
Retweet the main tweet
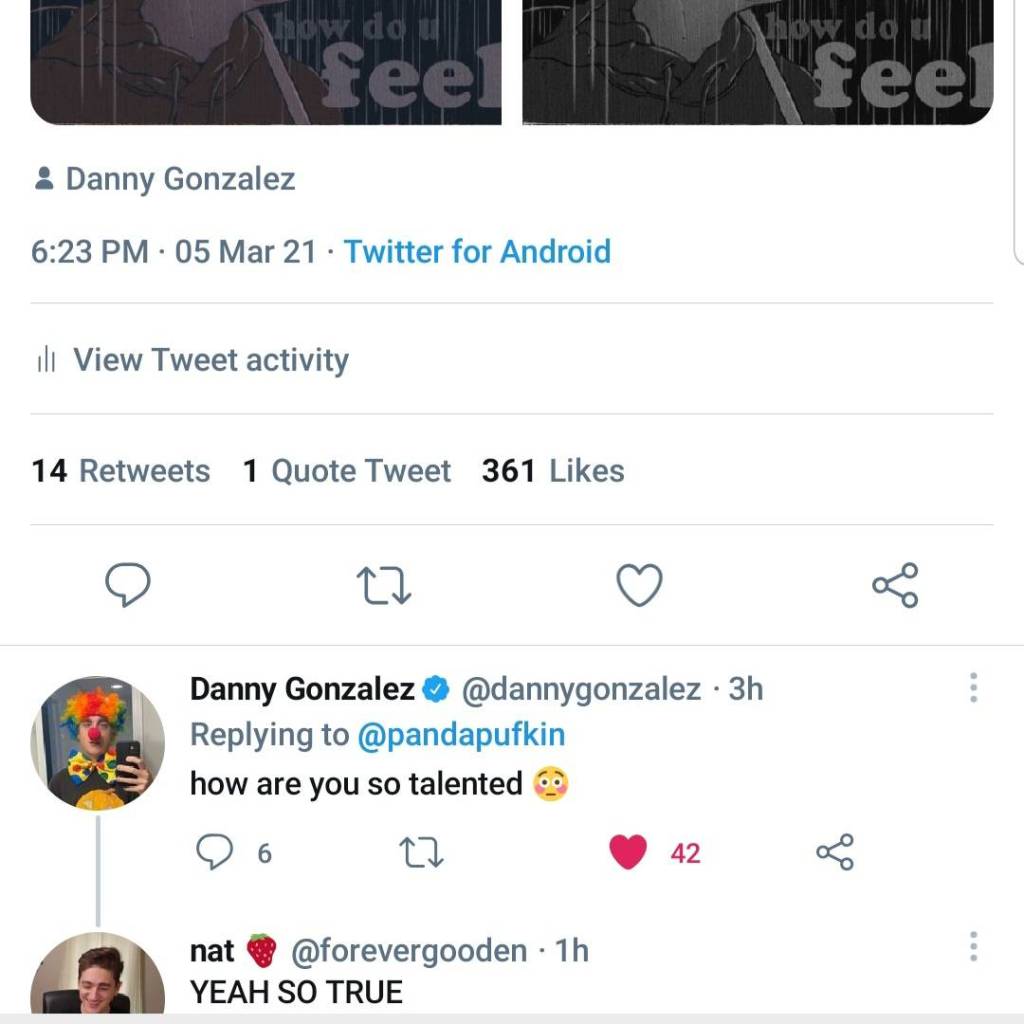click(385, 585)
